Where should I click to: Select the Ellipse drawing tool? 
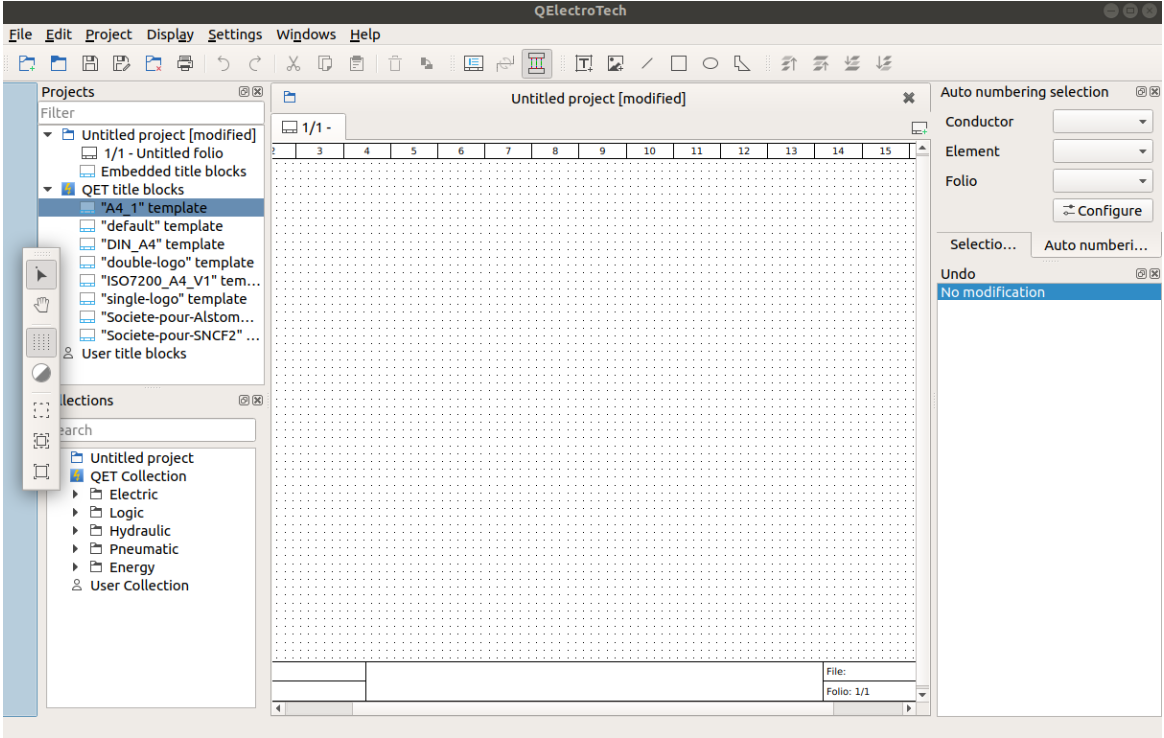[x=710, y=63]
